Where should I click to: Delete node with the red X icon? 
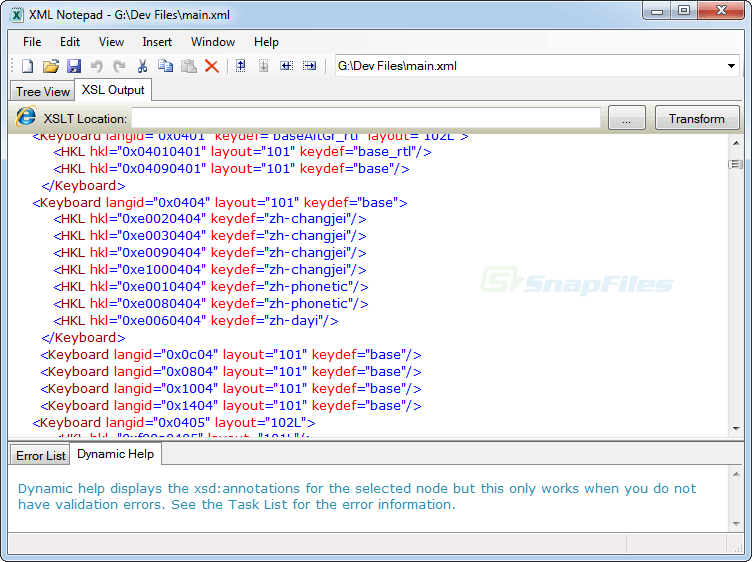click(x=212, y=66)
